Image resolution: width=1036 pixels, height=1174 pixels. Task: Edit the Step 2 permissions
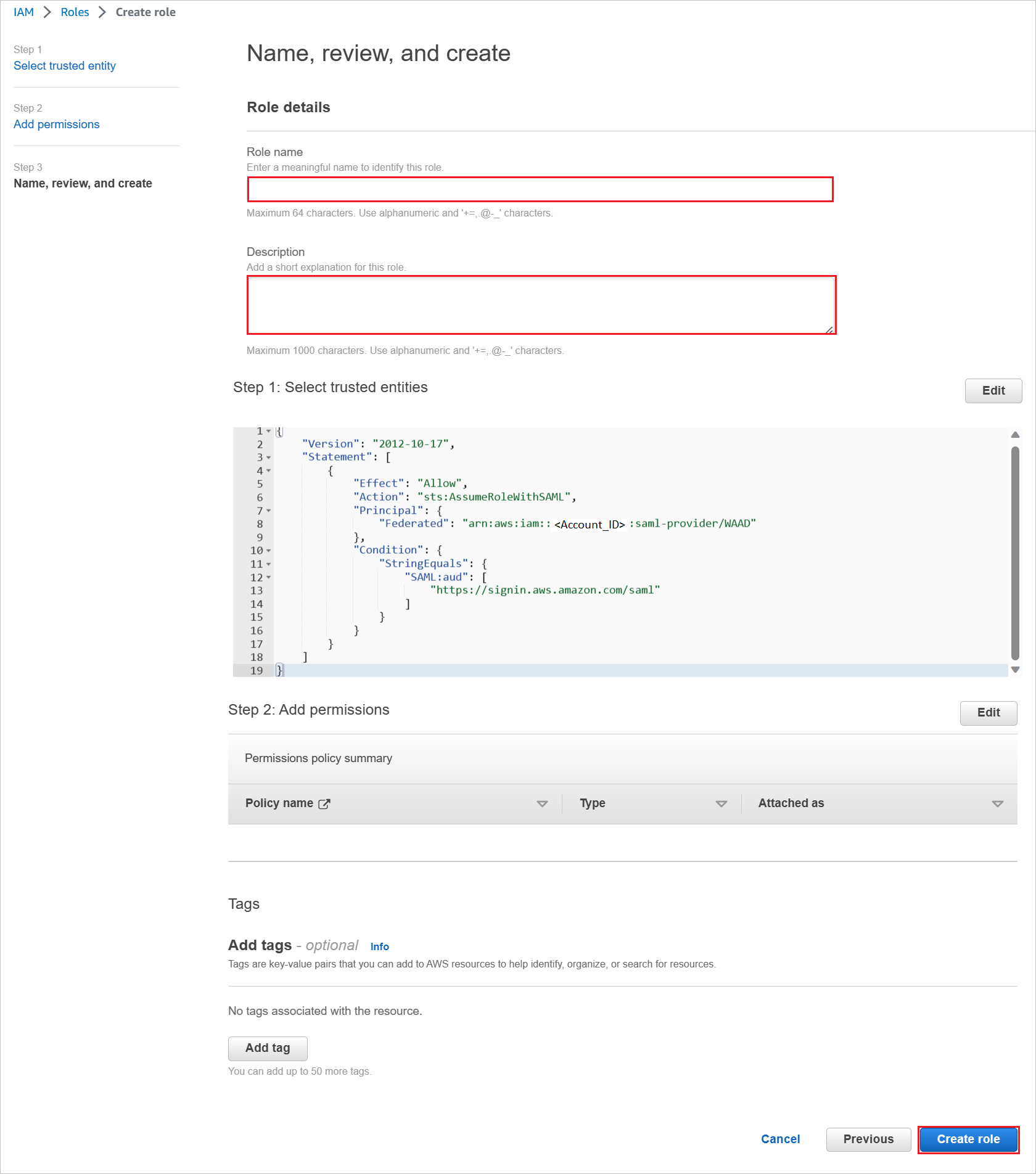coord(988,713)
